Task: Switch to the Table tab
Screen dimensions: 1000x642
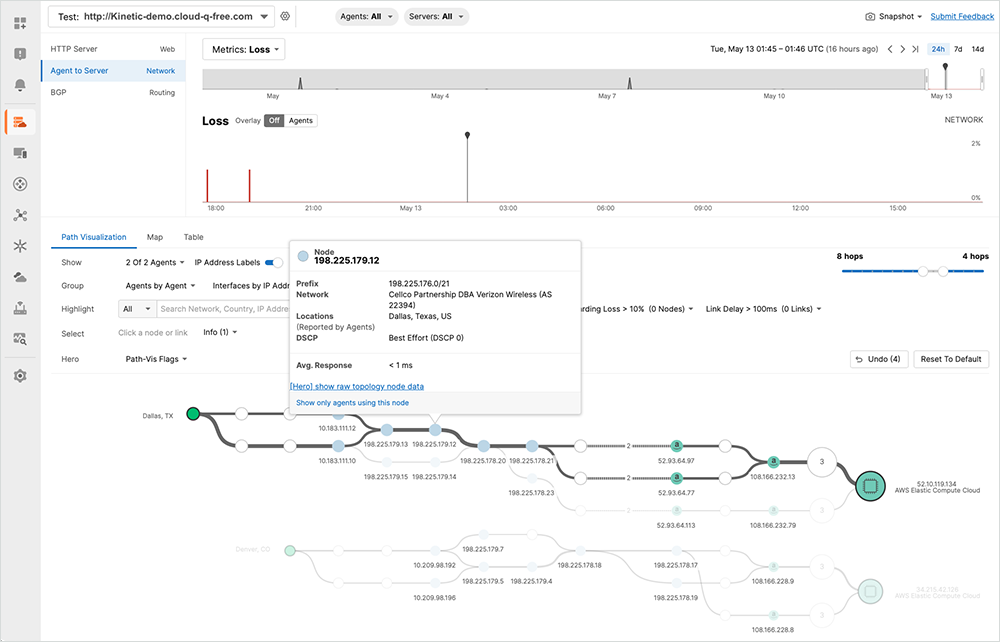Action: click(x=192, y=237)
